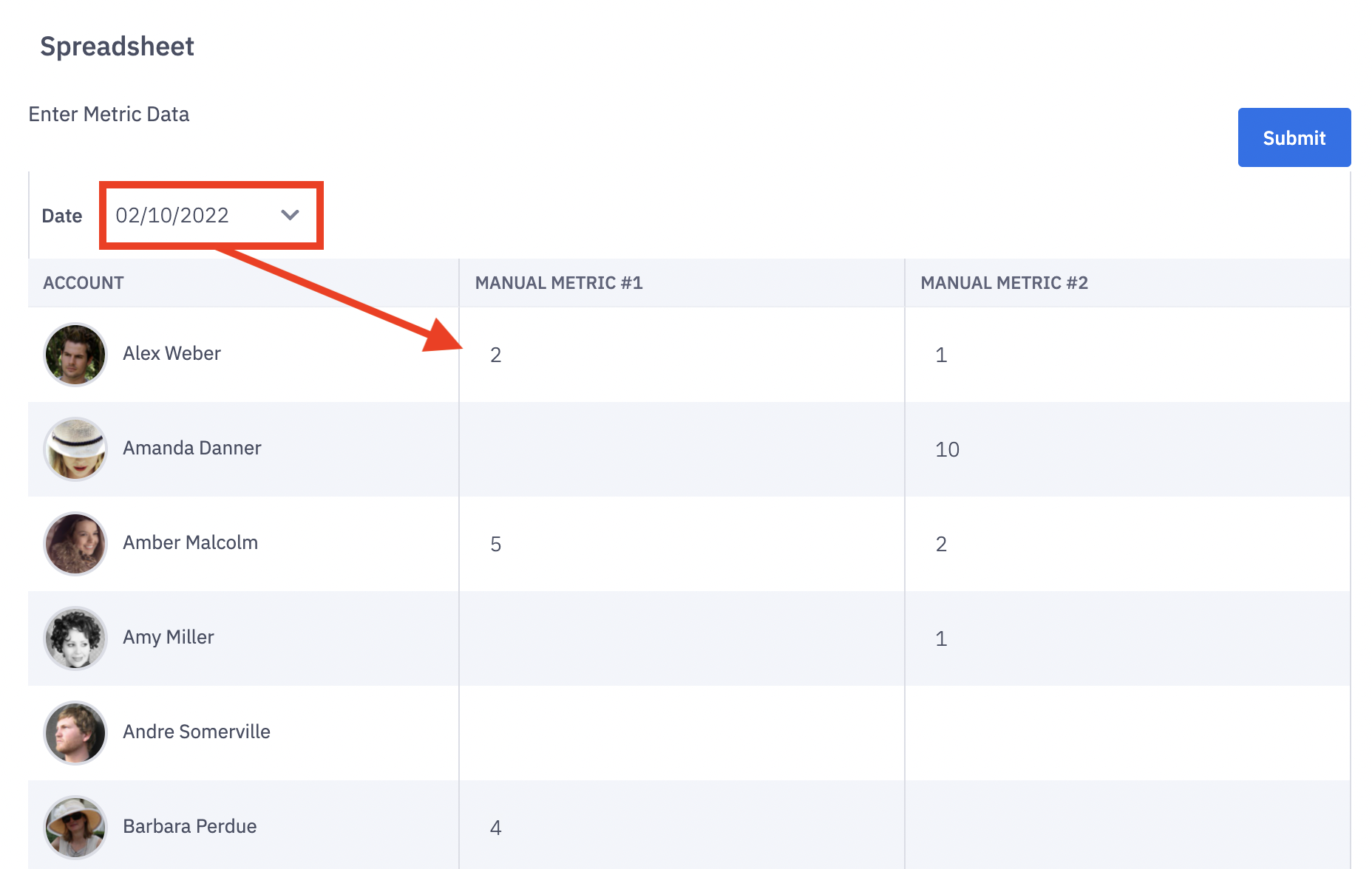Edit Amber Malcolm's Metric #1 value 5
1372x869 pixels.
click(x=680, y=544)
